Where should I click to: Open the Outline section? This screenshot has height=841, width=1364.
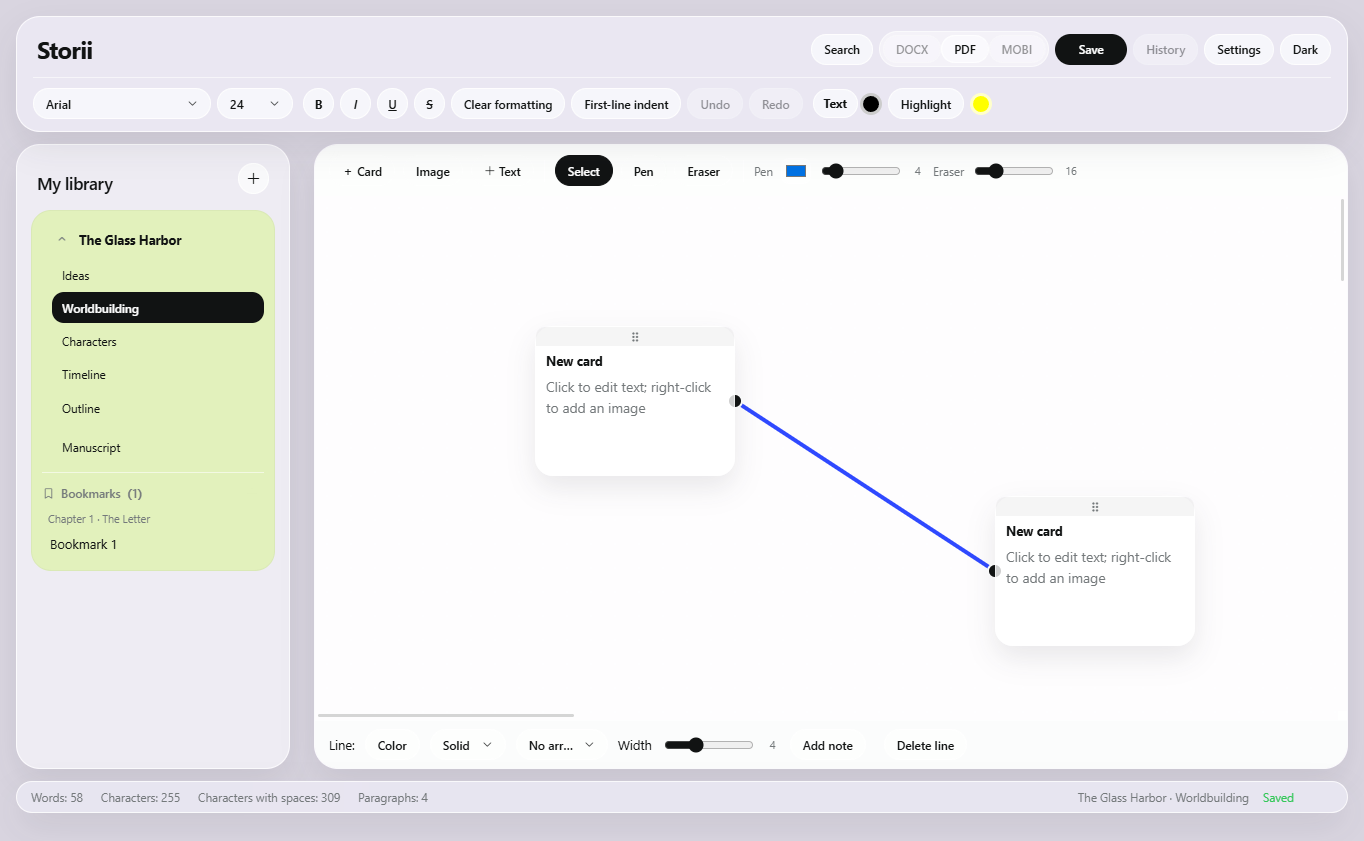tap(158, 409)
